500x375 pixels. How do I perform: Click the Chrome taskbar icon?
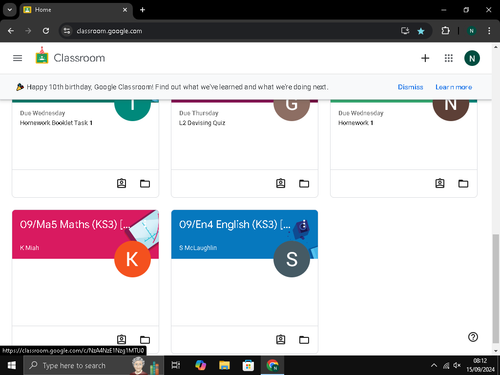(272, 366)
